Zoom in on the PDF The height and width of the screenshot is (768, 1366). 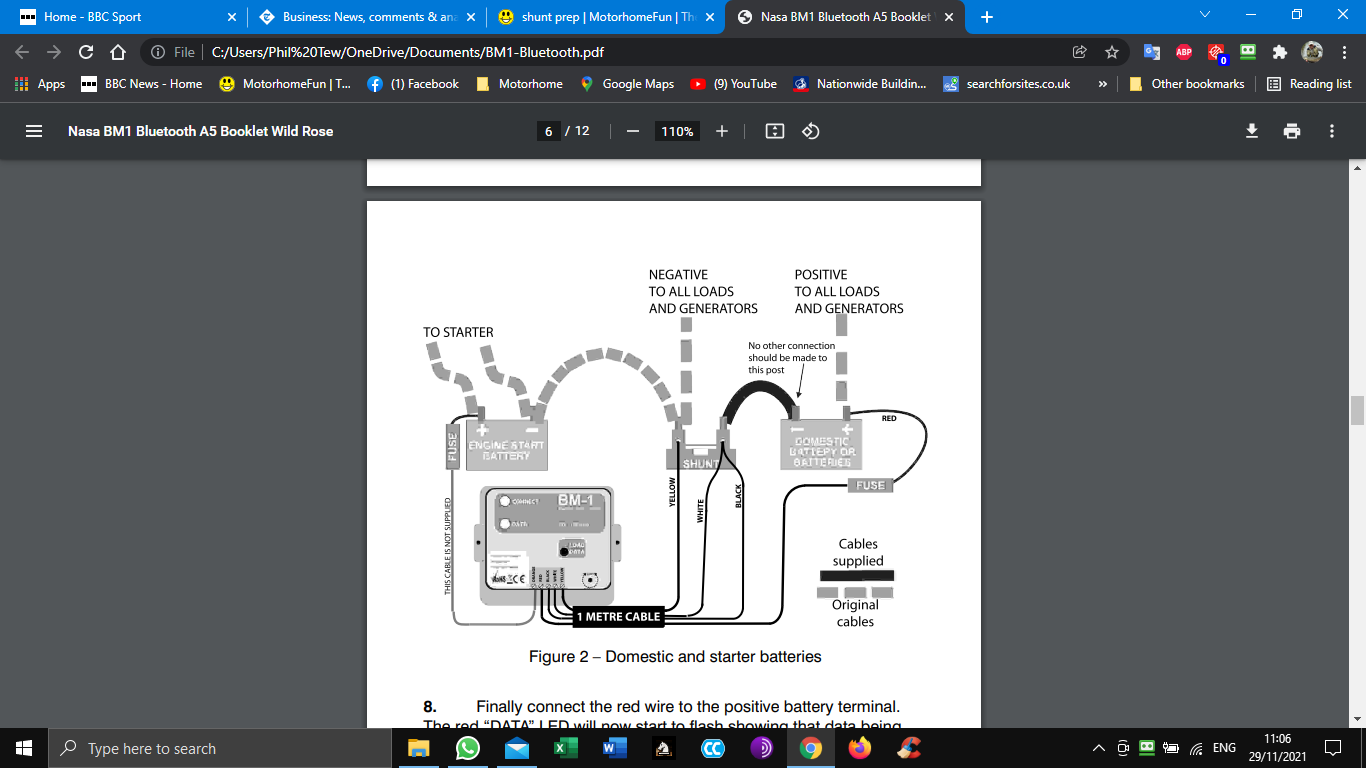(722, 131)
